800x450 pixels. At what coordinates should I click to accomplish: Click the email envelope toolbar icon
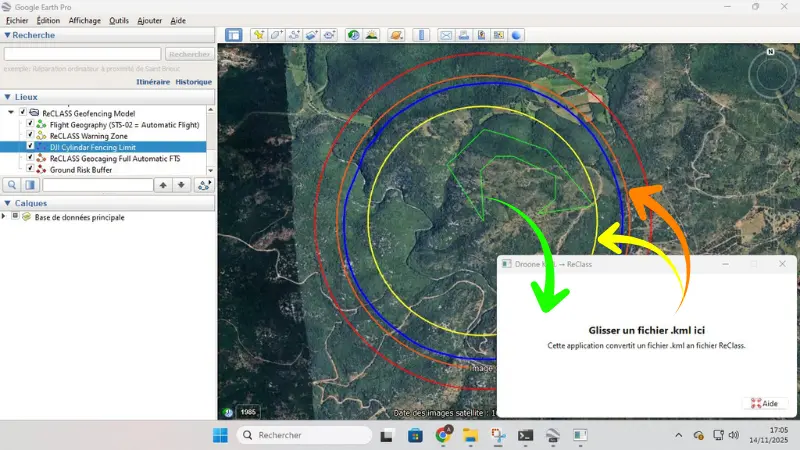pyautogui.click(x=447, y=35)
